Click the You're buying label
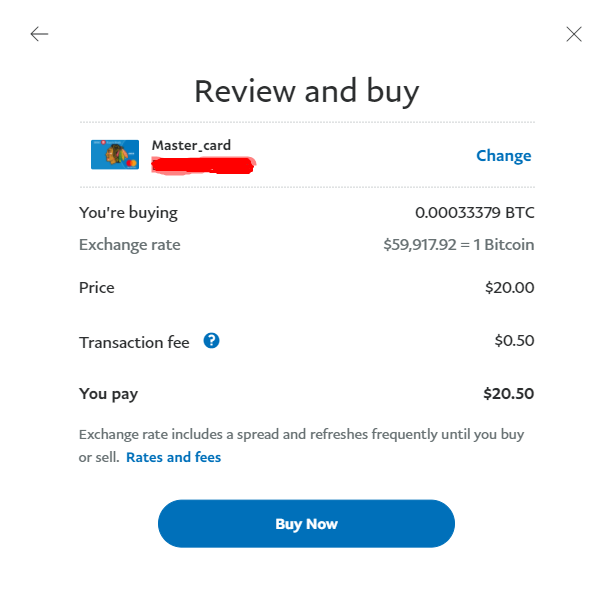This screenshot has width=613, height=605. (x=128, y=213)
